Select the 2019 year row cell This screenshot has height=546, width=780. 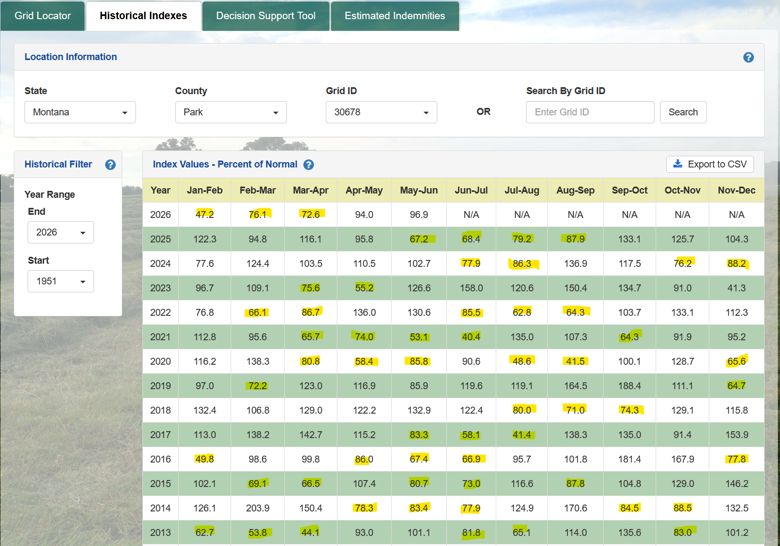coord(161,386)
